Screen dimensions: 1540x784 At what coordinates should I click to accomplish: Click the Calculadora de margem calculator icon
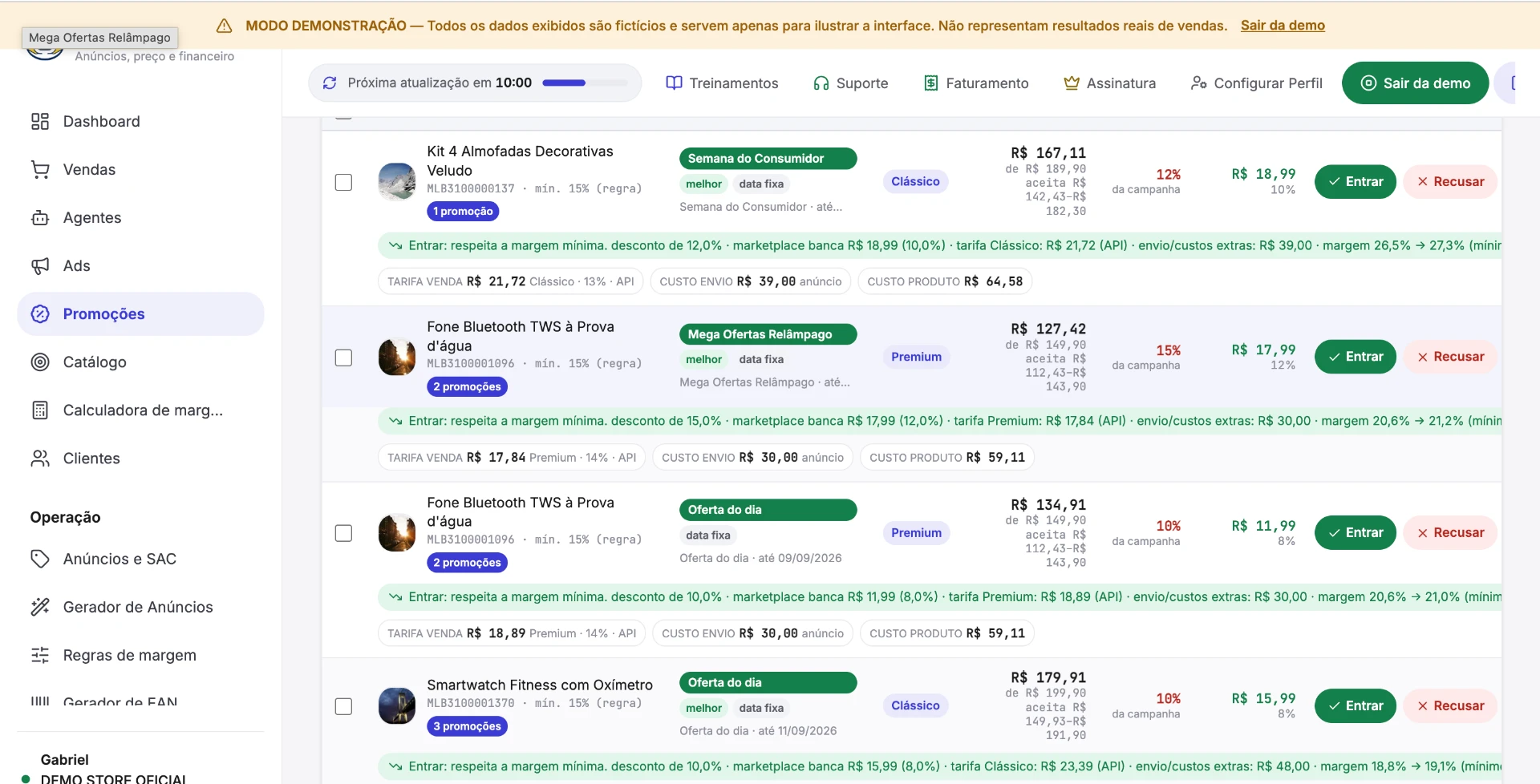(x=40, y=410)
